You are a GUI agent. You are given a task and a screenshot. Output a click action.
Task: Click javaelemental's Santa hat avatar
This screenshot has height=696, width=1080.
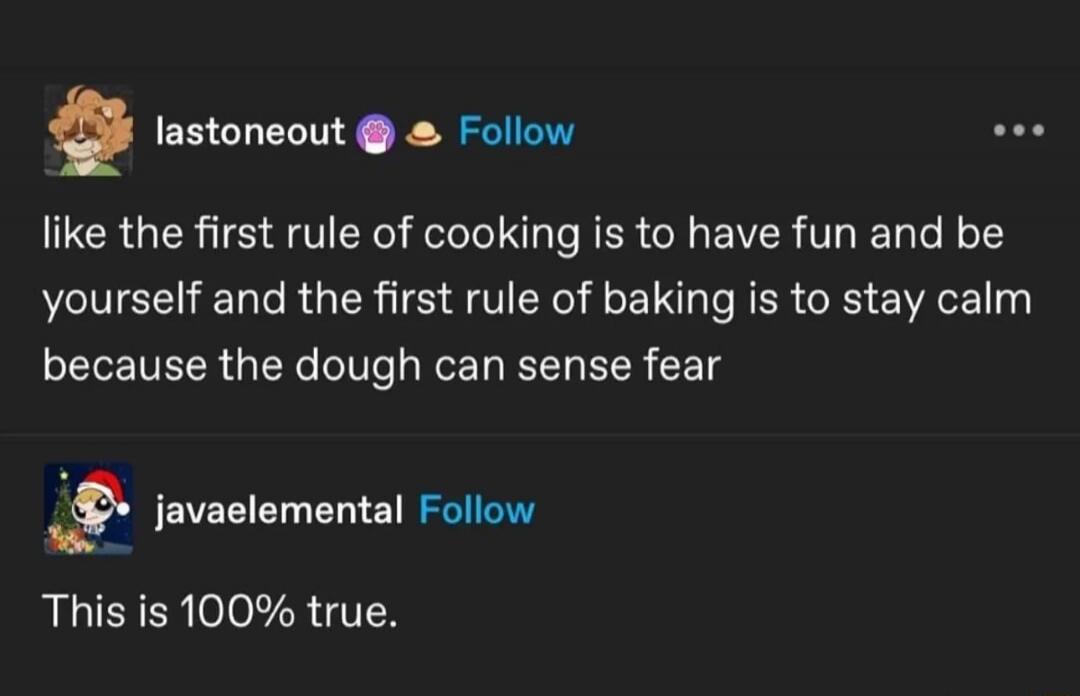[89, 508]
